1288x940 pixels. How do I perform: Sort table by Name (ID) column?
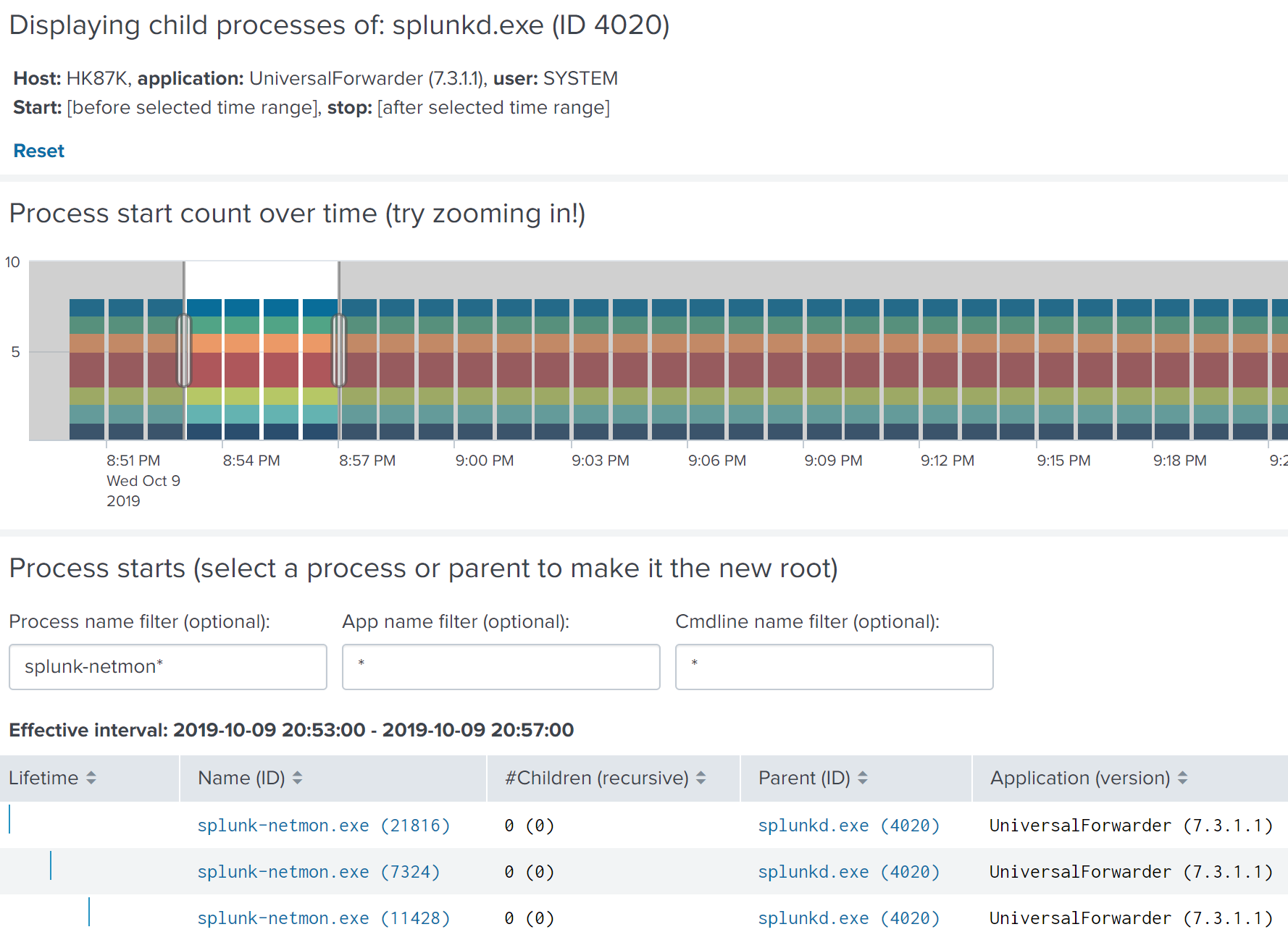[250, 778]
